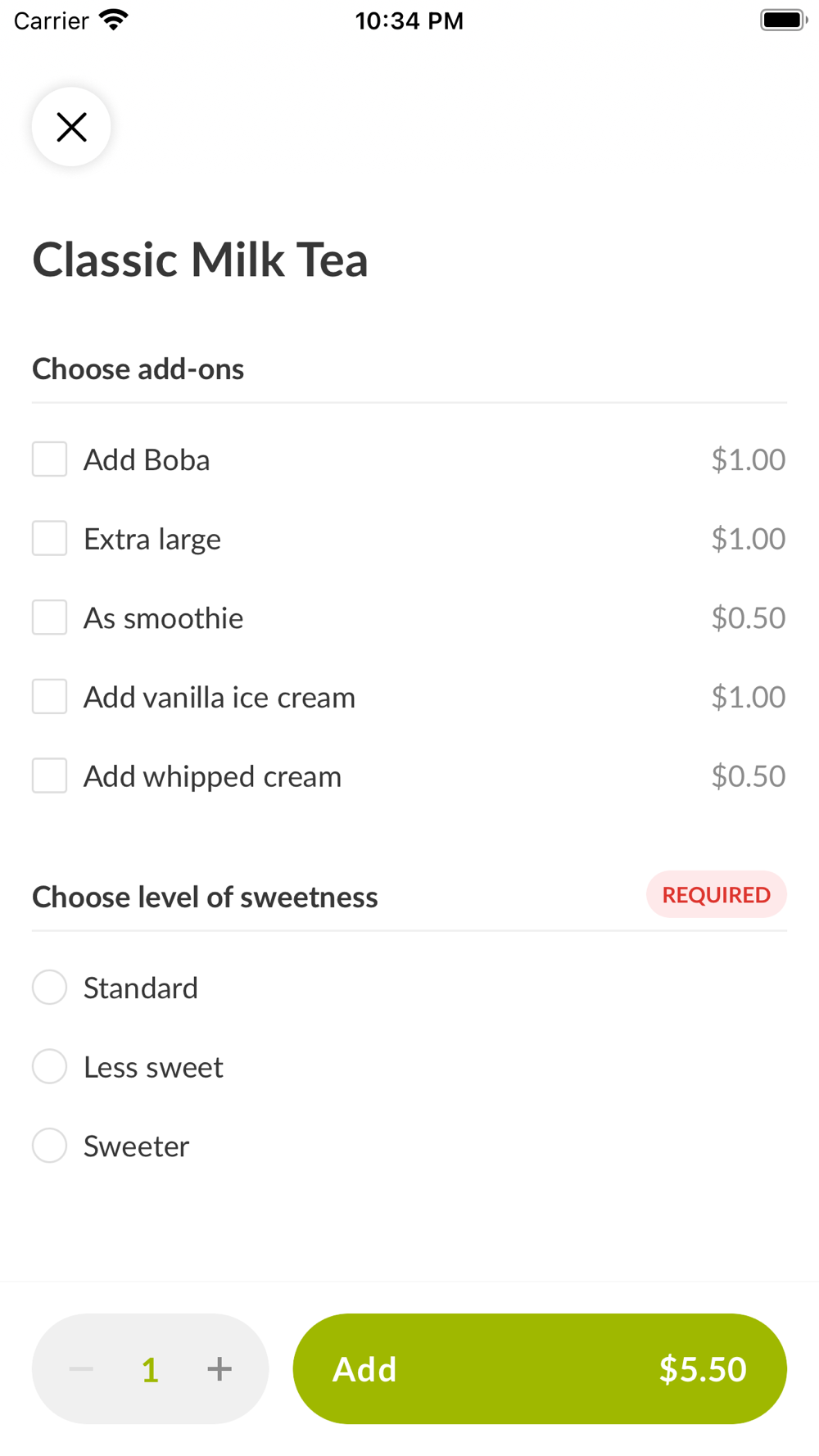Select Add vanilla ice cream option
The image size is (819, 1456).
pyautogui.click(x=49, y=697)
